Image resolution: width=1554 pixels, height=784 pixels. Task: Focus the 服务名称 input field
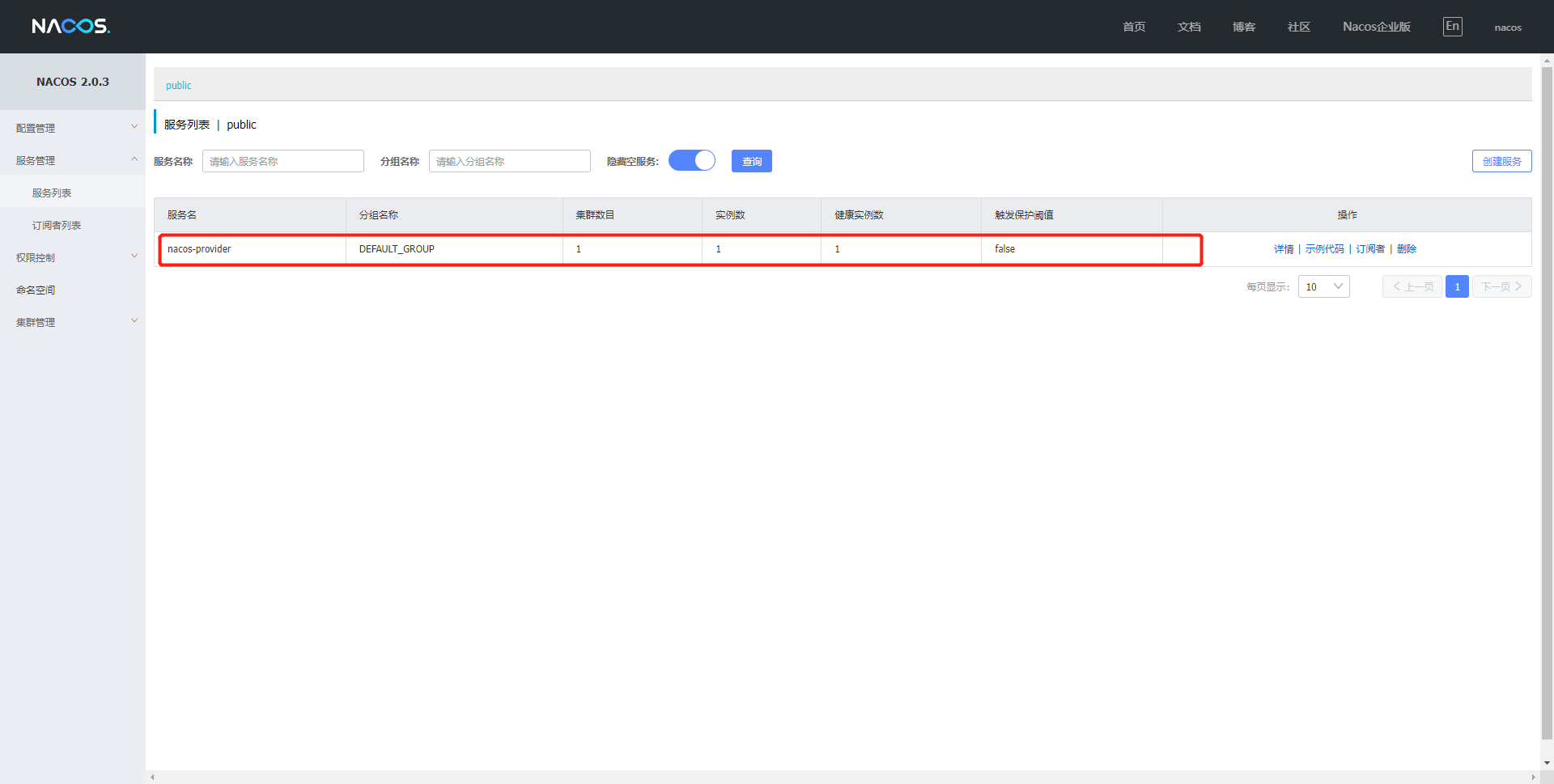[283, 161]
